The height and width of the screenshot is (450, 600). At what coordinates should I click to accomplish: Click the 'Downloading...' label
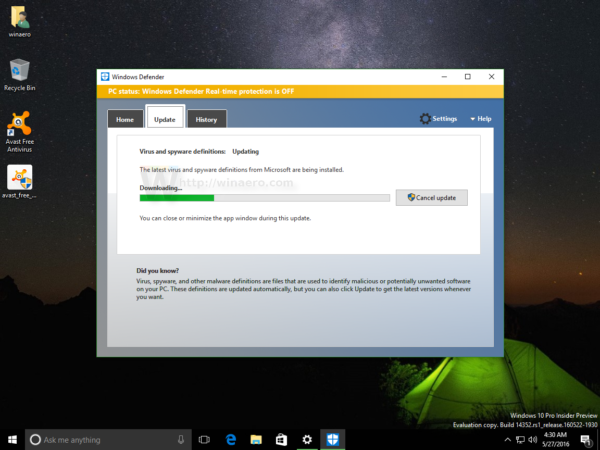(161, 188)
